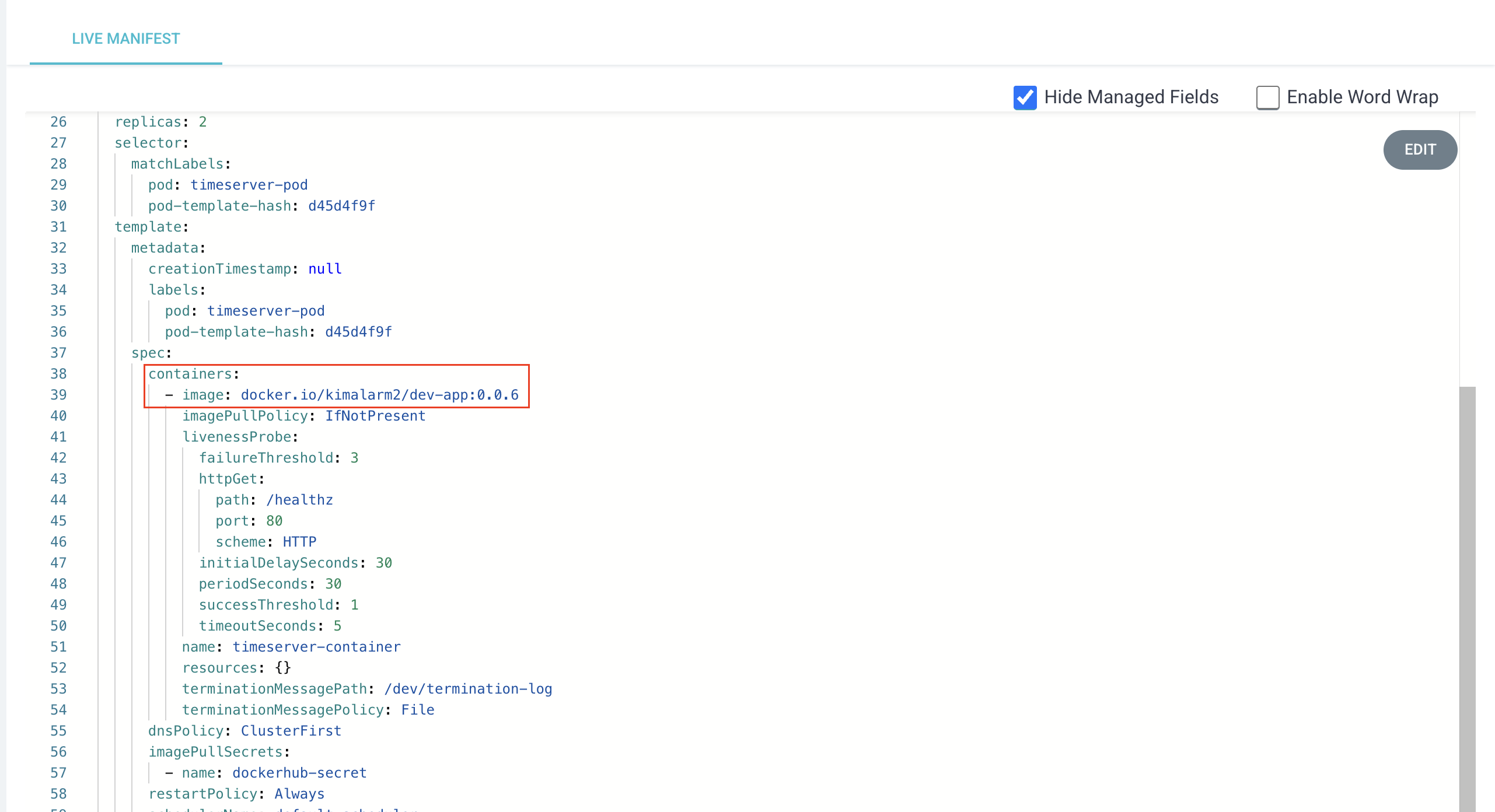
Task: Uncheck the Hide Managed Fields checkbox
Action: pos(1025,97)
